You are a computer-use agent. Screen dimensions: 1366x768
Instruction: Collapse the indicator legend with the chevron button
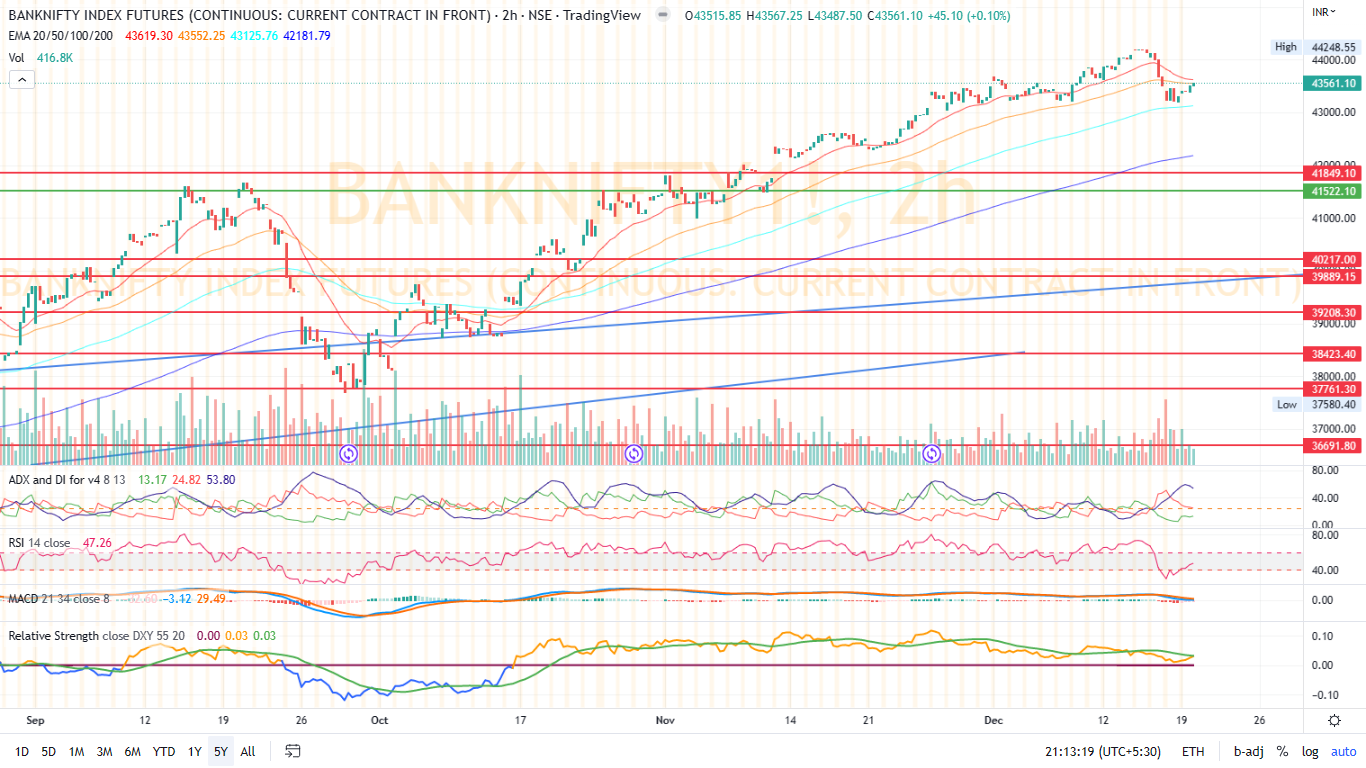tap(20, 80)
